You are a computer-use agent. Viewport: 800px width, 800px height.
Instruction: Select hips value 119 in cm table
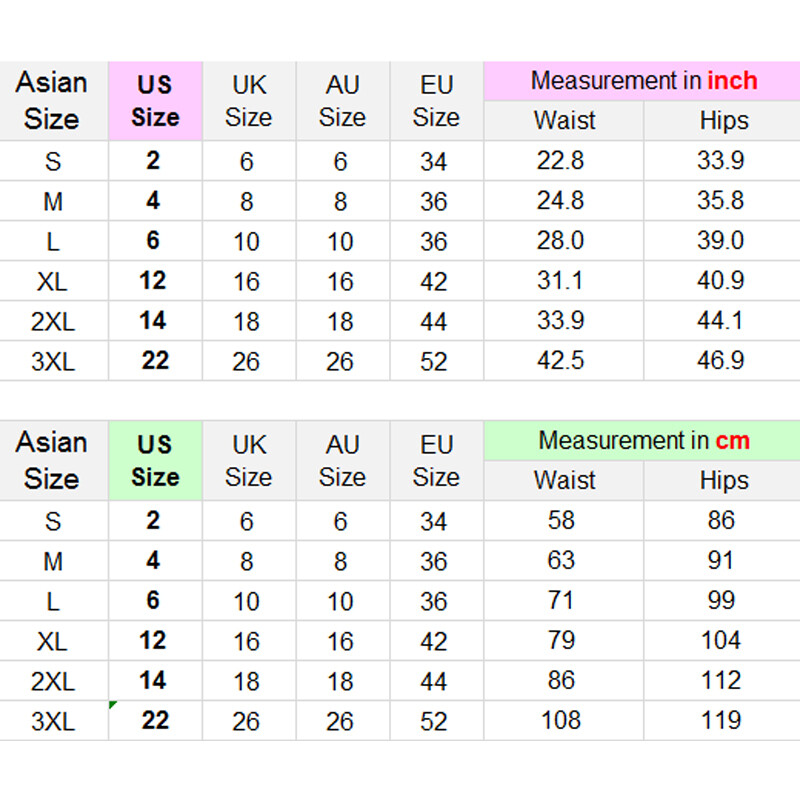[x=720, y=720]
